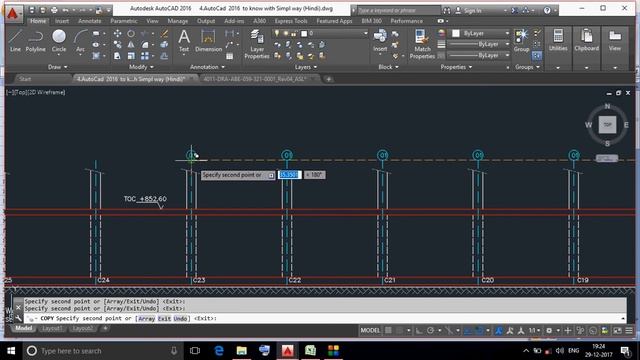The height and width of the screenshot is (360, 640).
Task: Click Array option in command line
Action: [147, 318]
